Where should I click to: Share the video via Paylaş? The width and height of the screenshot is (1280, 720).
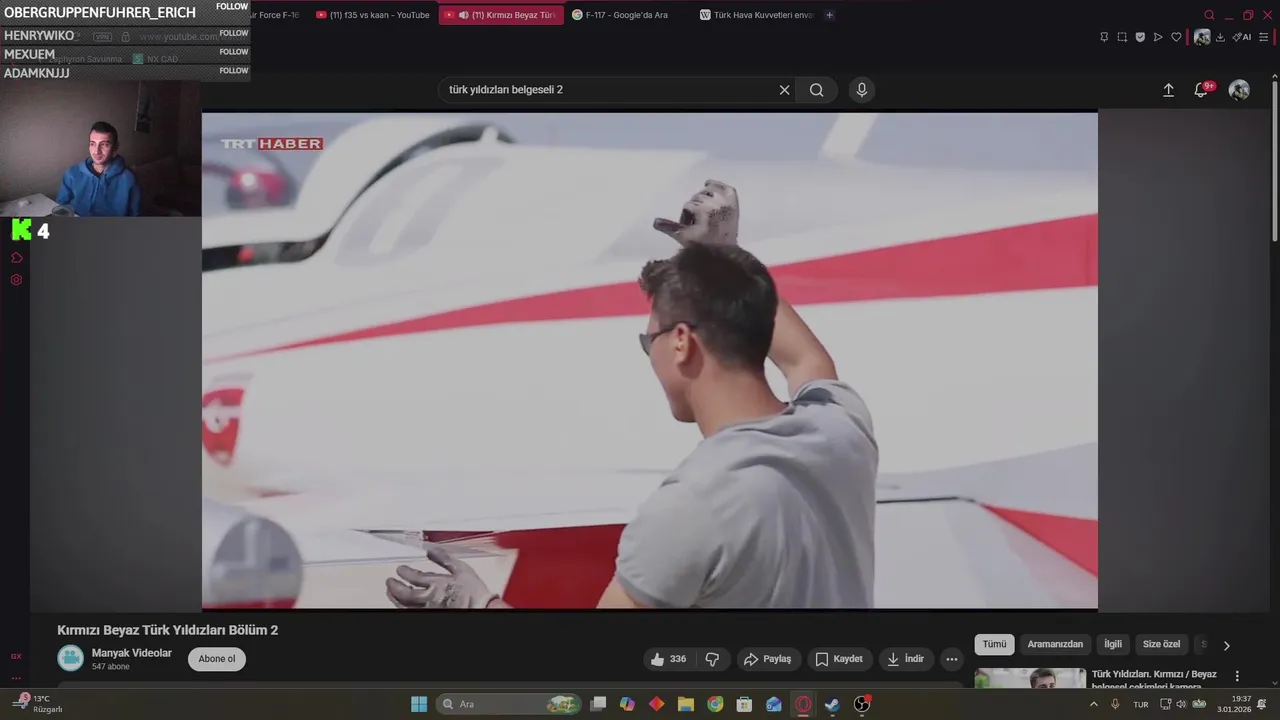pyautogui.click(x=769, y=659)
